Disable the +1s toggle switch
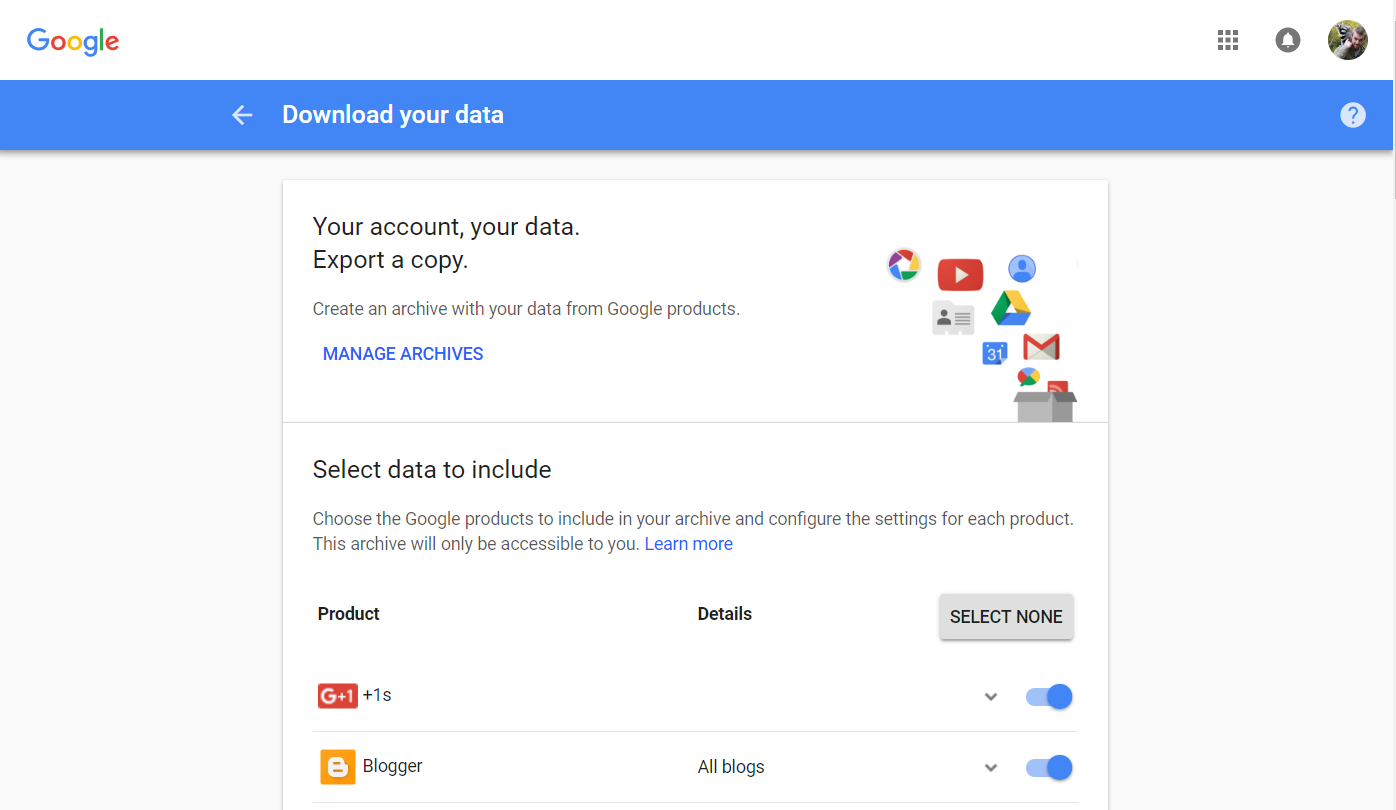1396x810 pixels. pyautogui.click(x=1048, y=696)
